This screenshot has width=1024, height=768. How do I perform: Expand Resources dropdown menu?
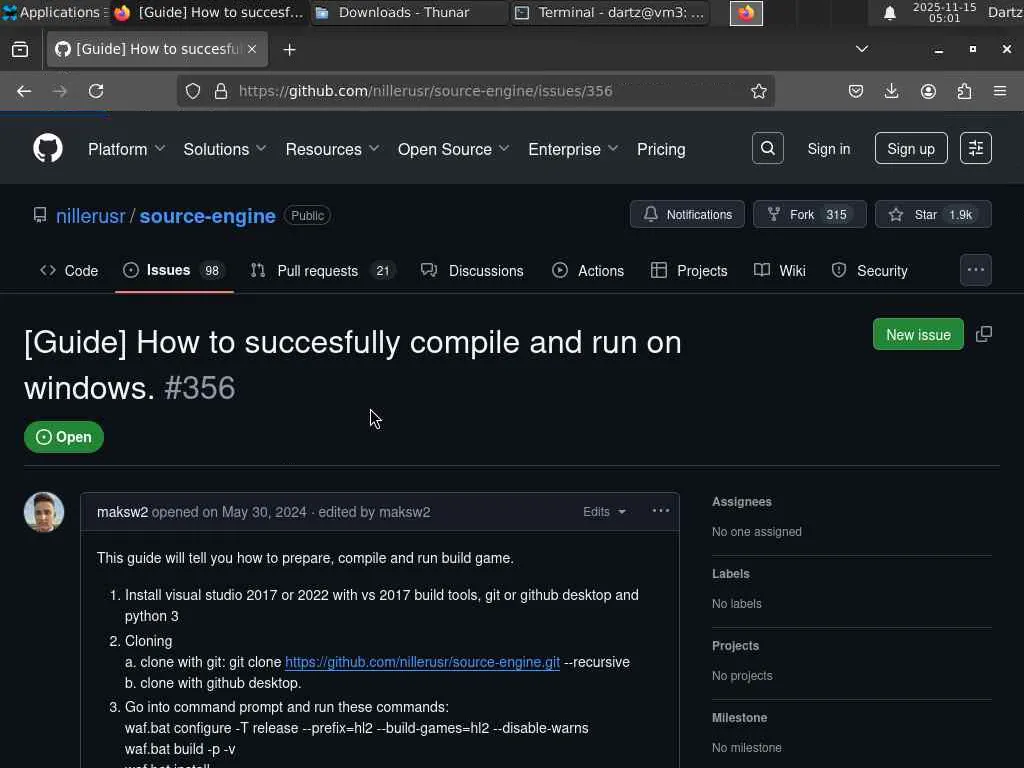click(x=332, y=149)
